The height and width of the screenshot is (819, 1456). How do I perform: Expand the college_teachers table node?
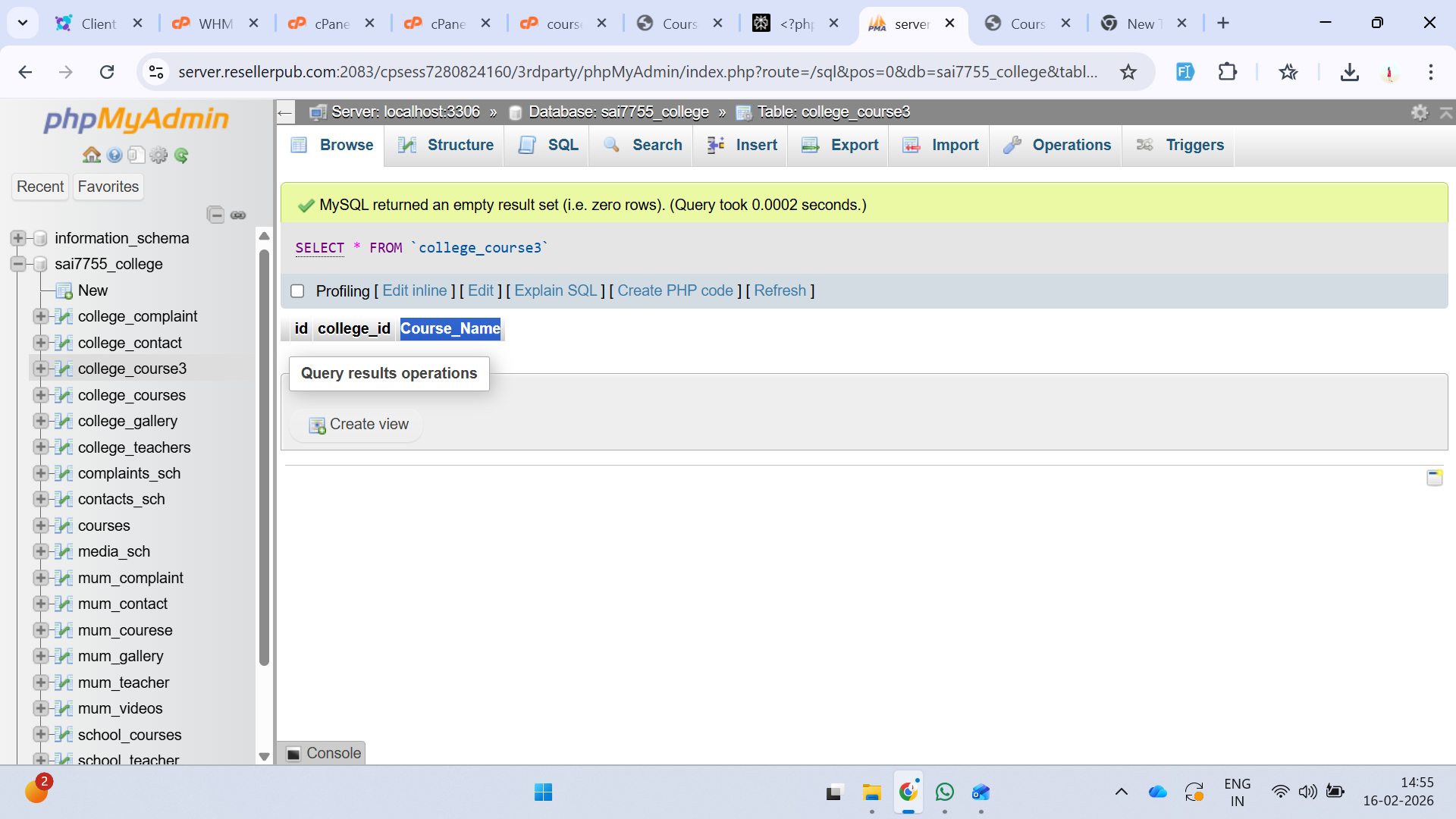(40, 447)
